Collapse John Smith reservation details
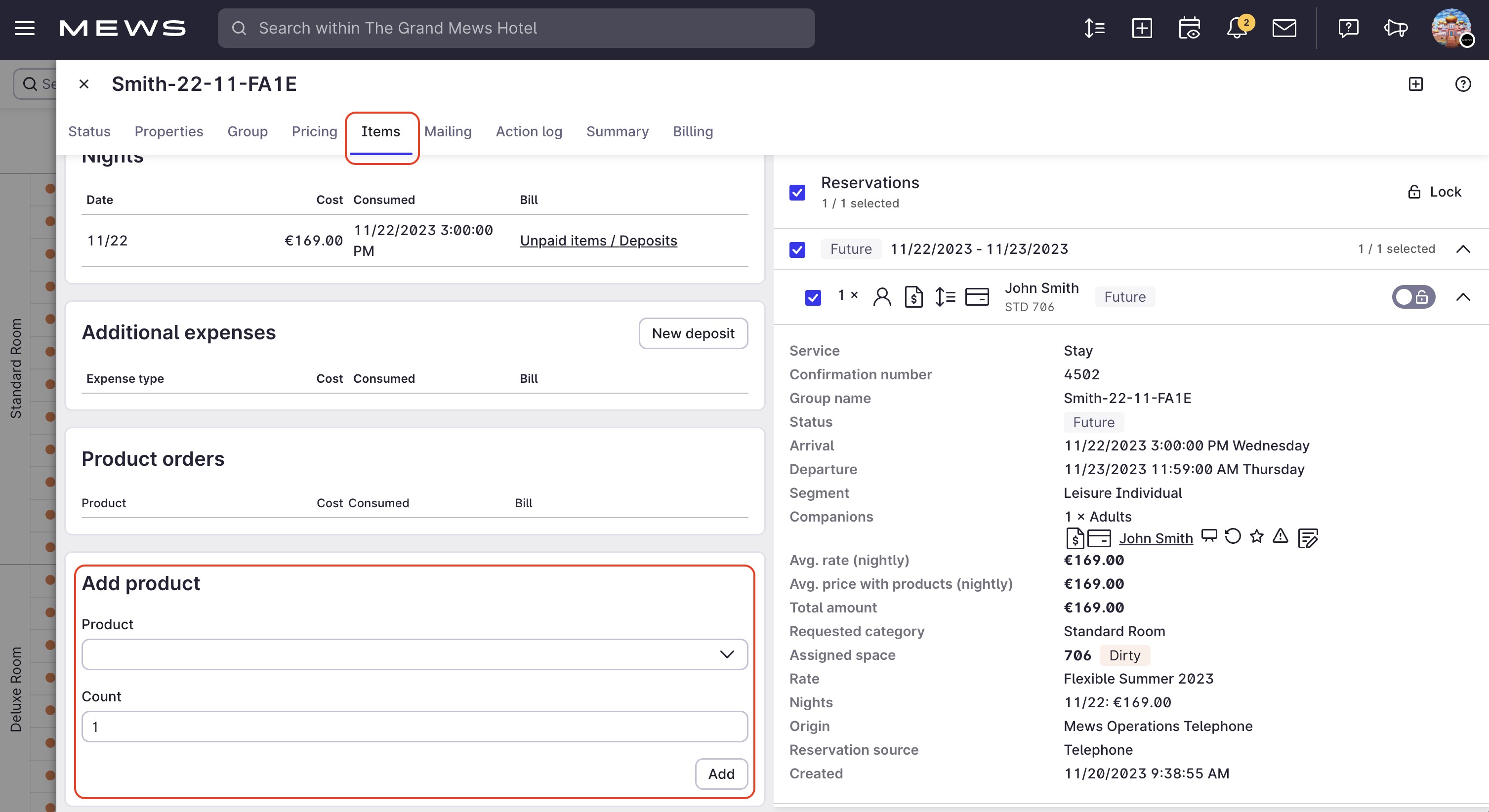This screenshot has height=812, width=1489. (1462, 297)
